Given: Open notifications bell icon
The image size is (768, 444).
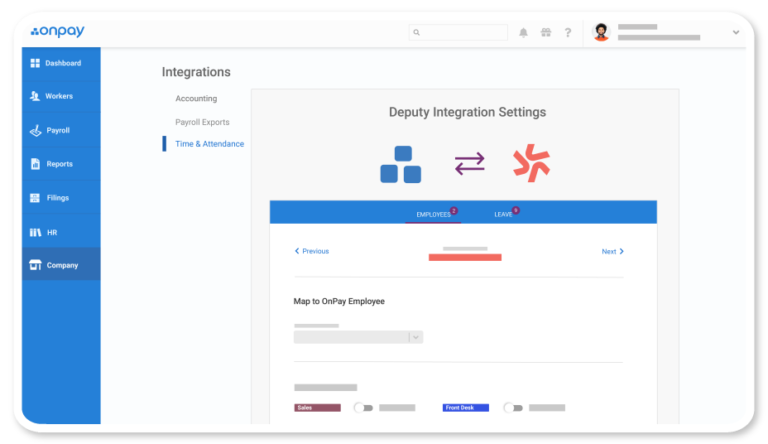Looking at the screenshot, I should 523,33.
